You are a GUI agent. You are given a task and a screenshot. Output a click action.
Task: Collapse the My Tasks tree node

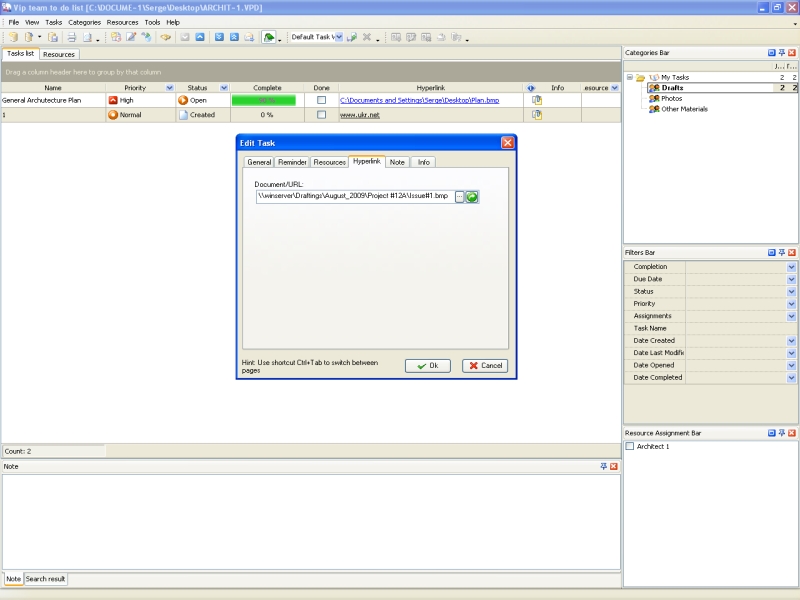[630, 77]
